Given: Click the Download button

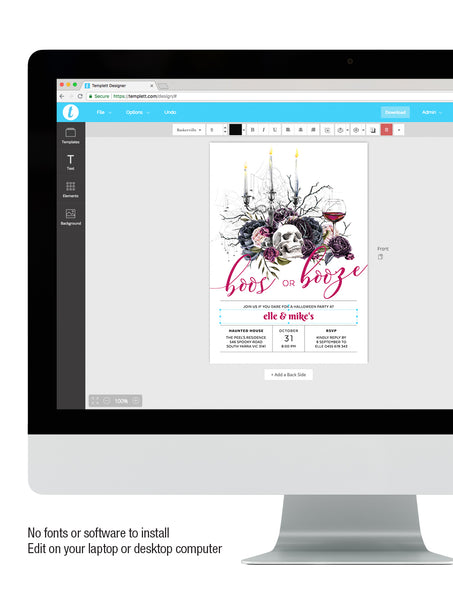Looking at the screenshot, I should click(395, 112).
